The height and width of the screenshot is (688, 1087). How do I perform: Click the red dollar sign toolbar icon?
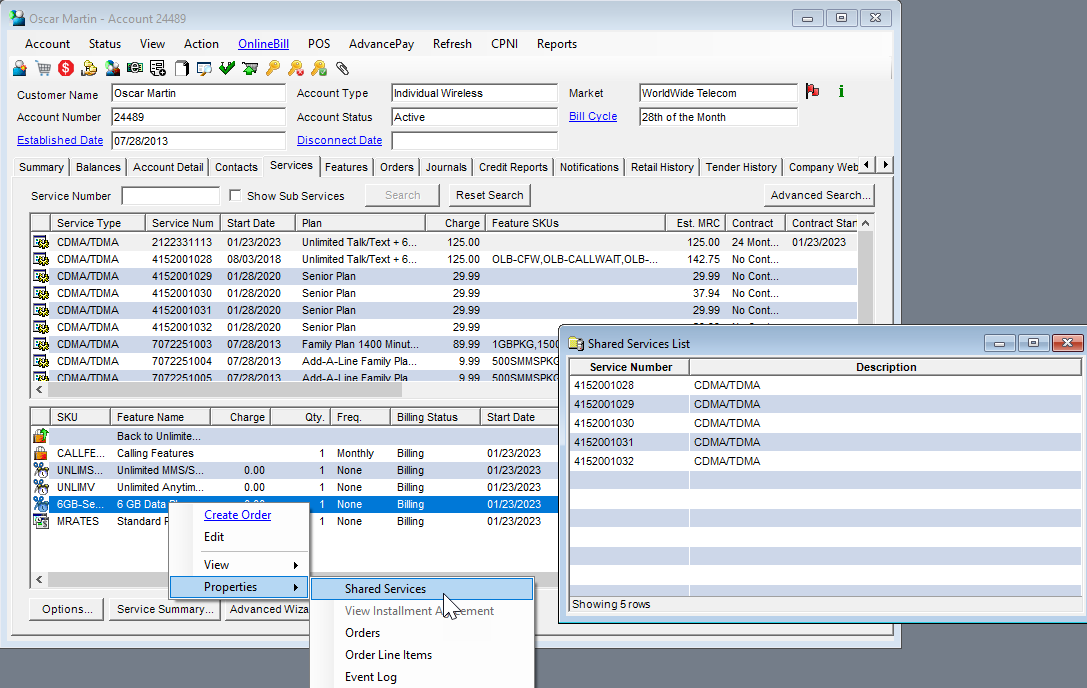pyautogui.click(x=66, y=67)
